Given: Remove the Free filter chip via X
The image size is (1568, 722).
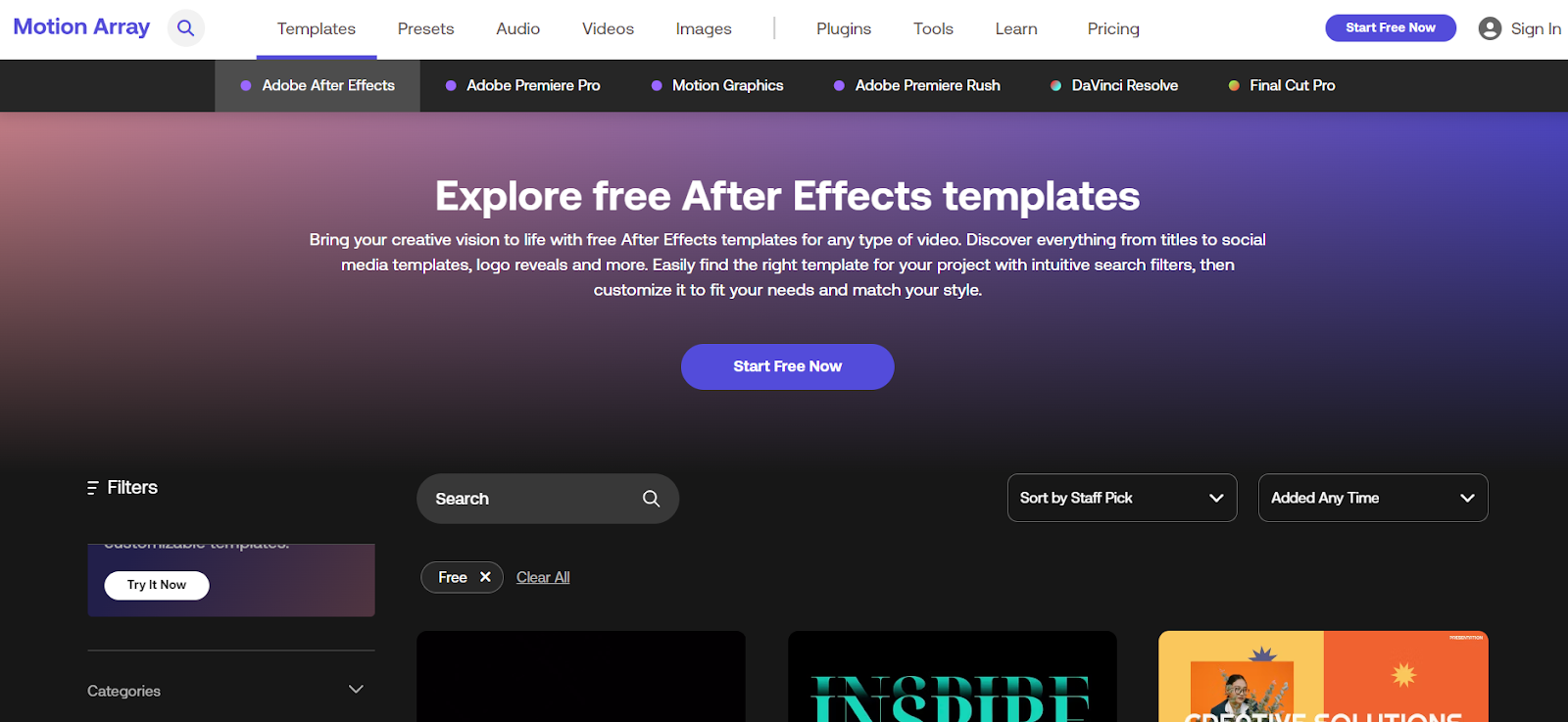Looking at the screenshot, I should click(x=485, y=577).
